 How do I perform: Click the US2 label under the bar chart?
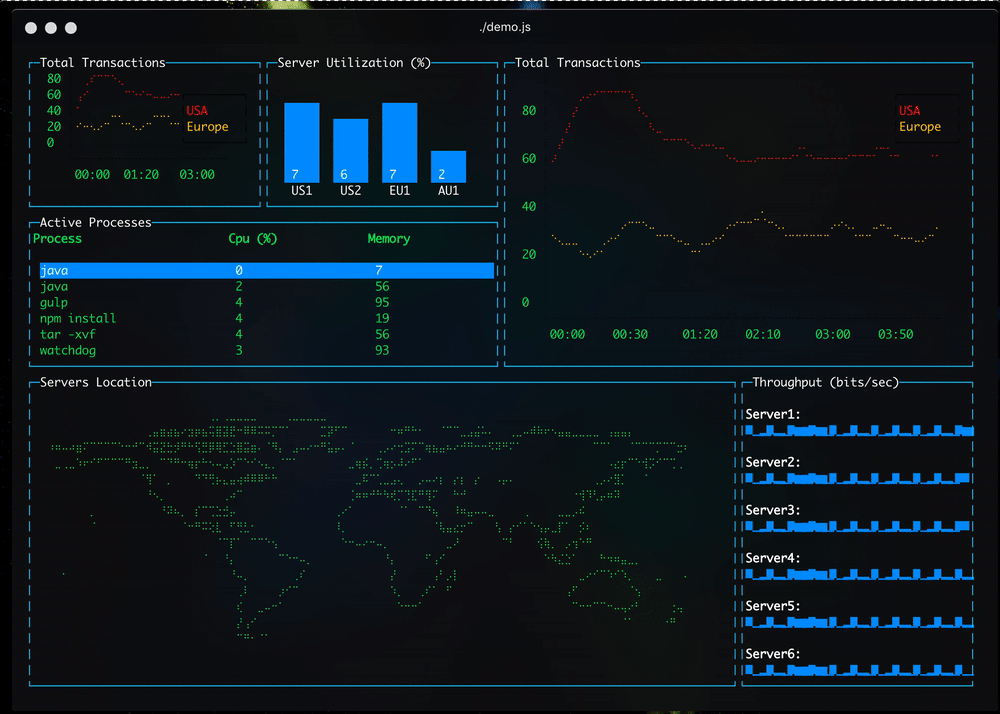[x=351, y=191]
